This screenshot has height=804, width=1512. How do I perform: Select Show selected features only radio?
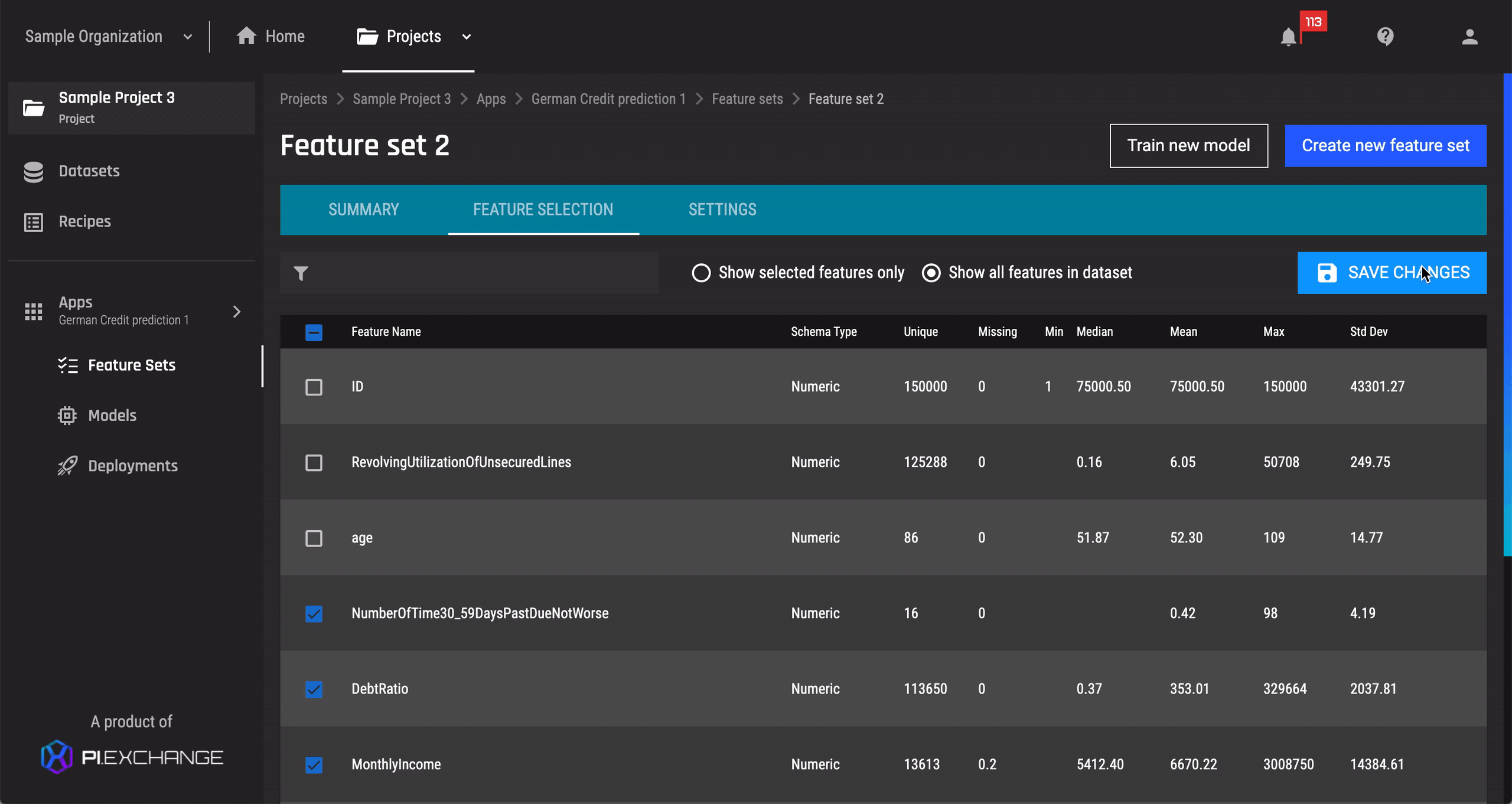[x=701, y=273]
